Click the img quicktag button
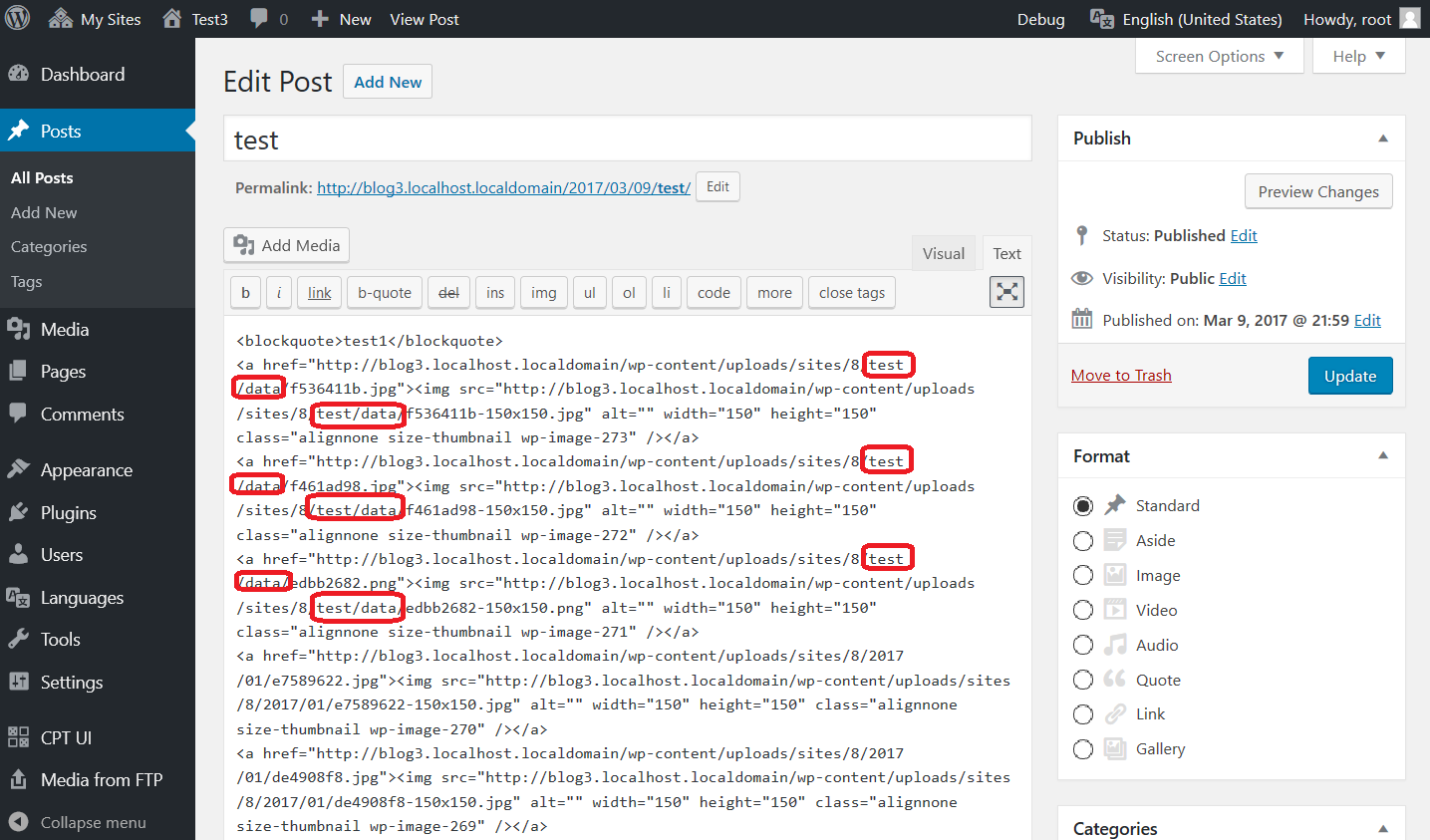 click(x=544, y=292)
